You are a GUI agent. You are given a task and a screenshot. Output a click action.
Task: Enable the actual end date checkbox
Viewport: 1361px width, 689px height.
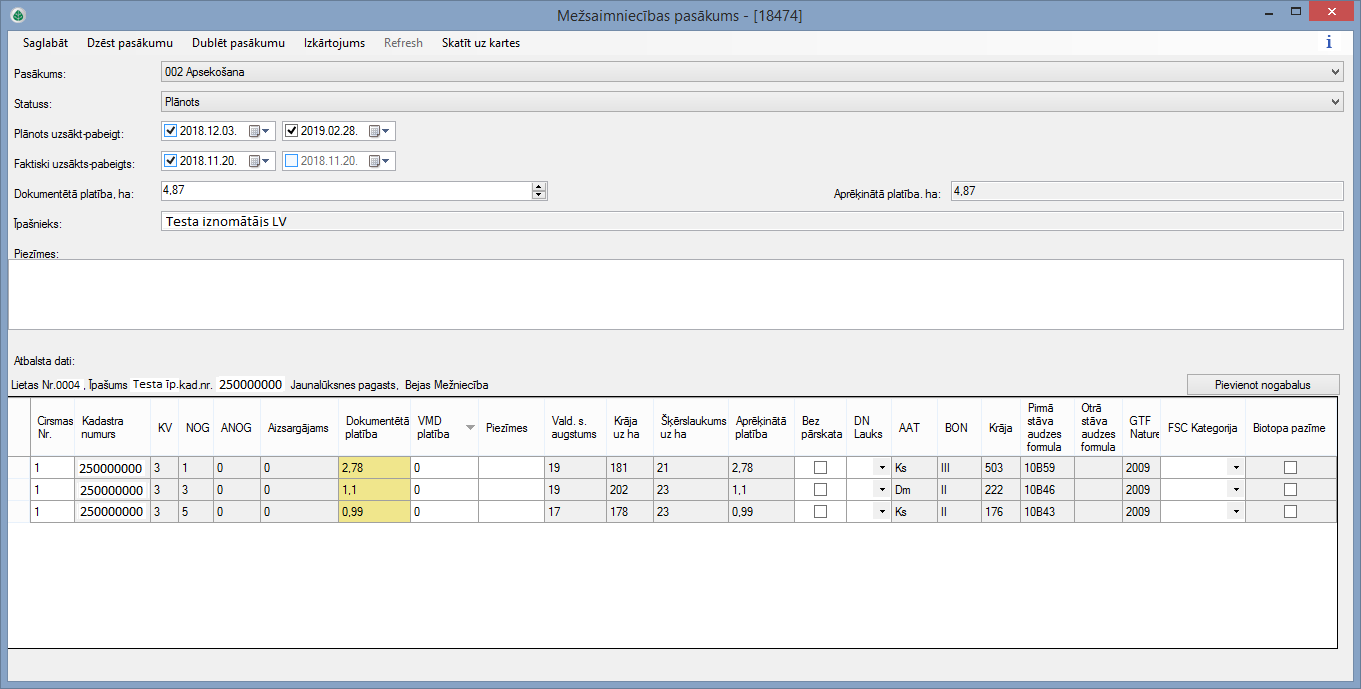click(291, 161)
